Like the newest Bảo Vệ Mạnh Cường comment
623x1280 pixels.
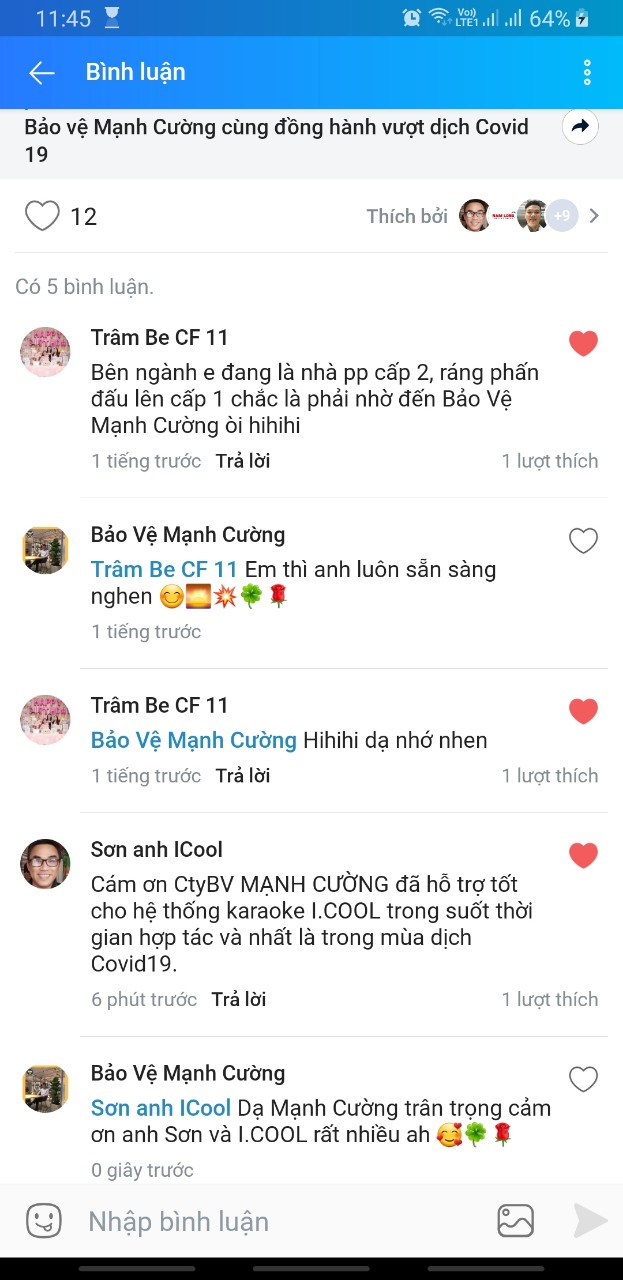coord(583,1079)
